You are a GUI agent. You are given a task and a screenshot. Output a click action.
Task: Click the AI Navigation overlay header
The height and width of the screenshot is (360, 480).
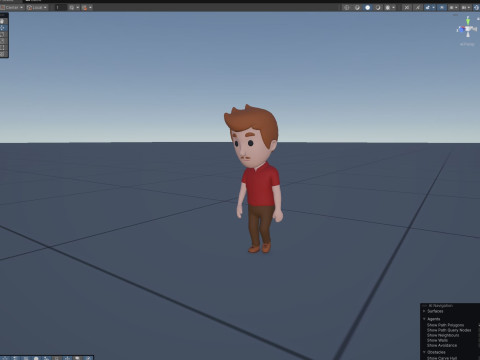pyautogui.click(x=450, y=306)
